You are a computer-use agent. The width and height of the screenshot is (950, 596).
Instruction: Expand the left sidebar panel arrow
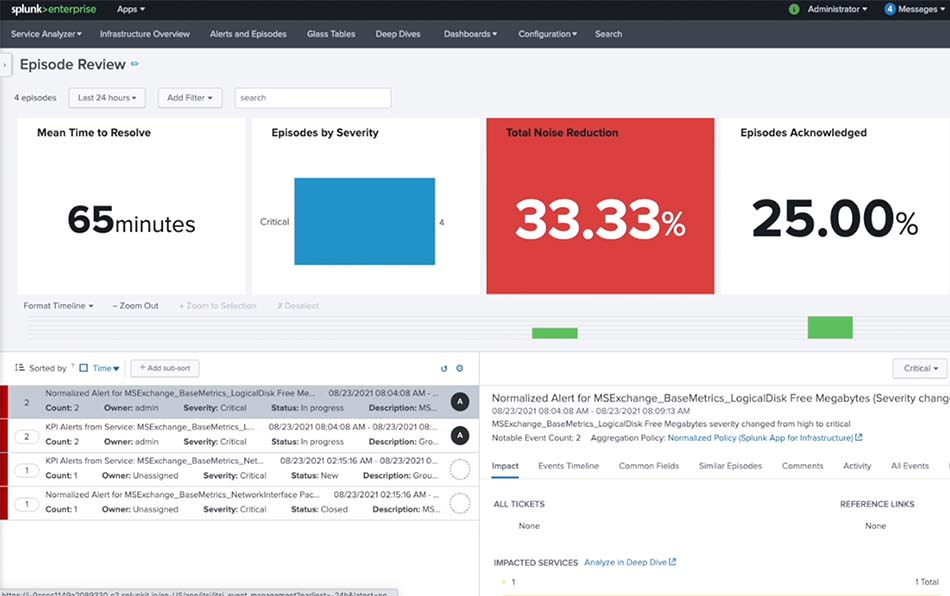click(5, 65)
